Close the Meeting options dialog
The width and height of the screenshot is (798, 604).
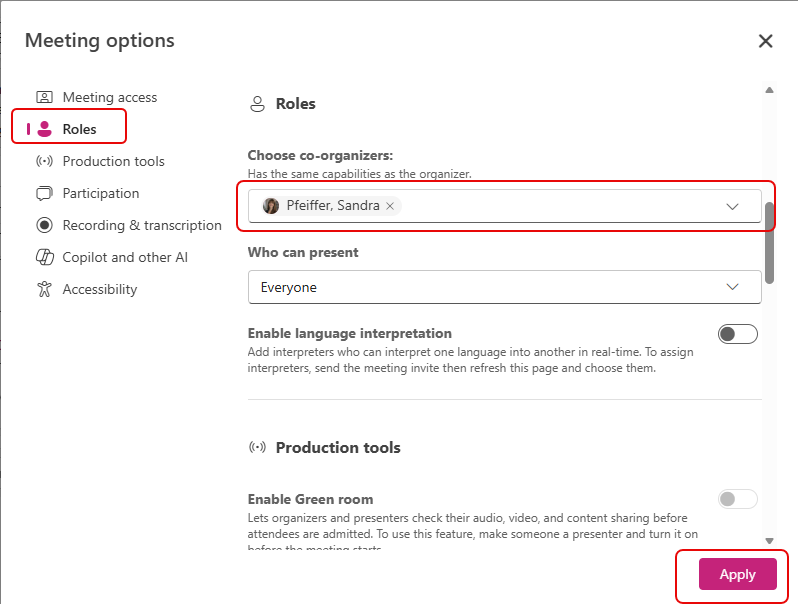tap(766, 41)
